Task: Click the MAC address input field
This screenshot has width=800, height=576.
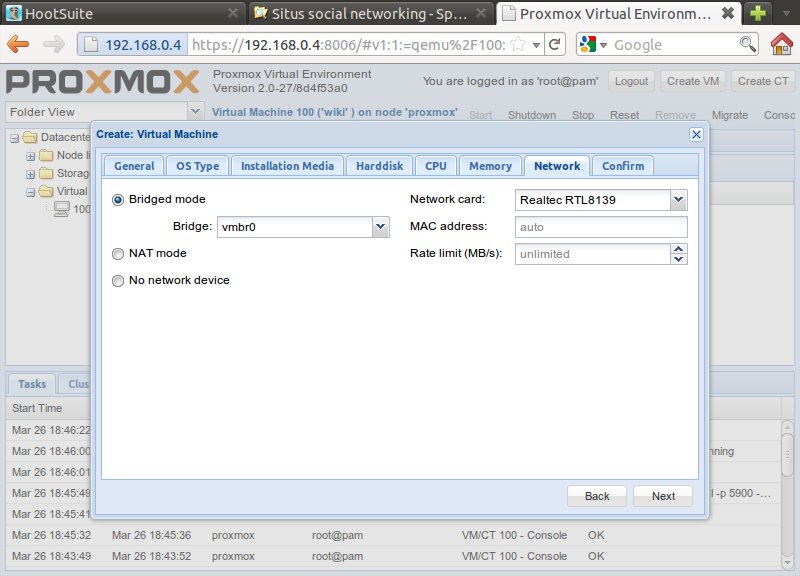Action: coord(601,227)
